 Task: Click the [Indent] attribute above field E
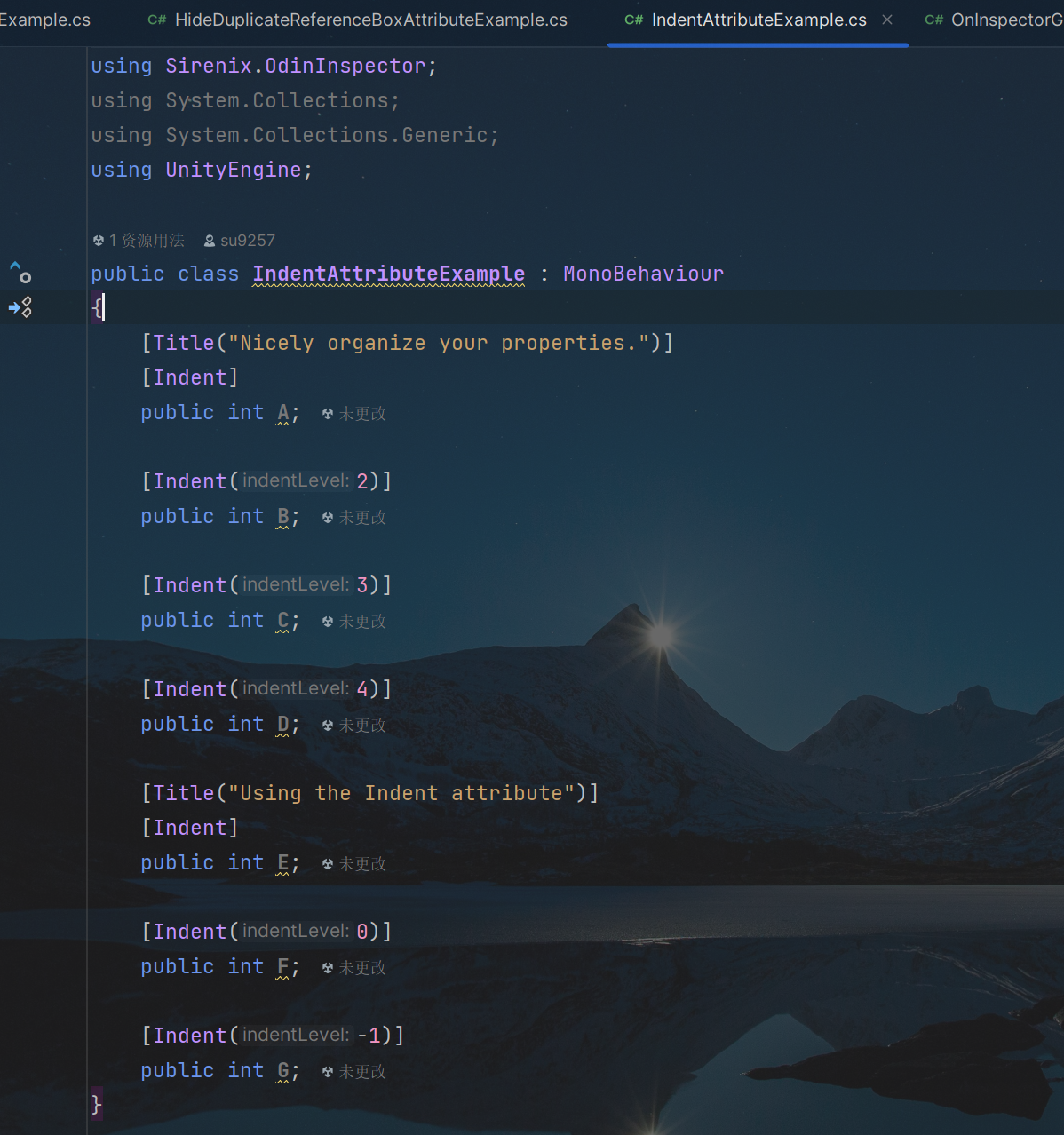point(190,828)
